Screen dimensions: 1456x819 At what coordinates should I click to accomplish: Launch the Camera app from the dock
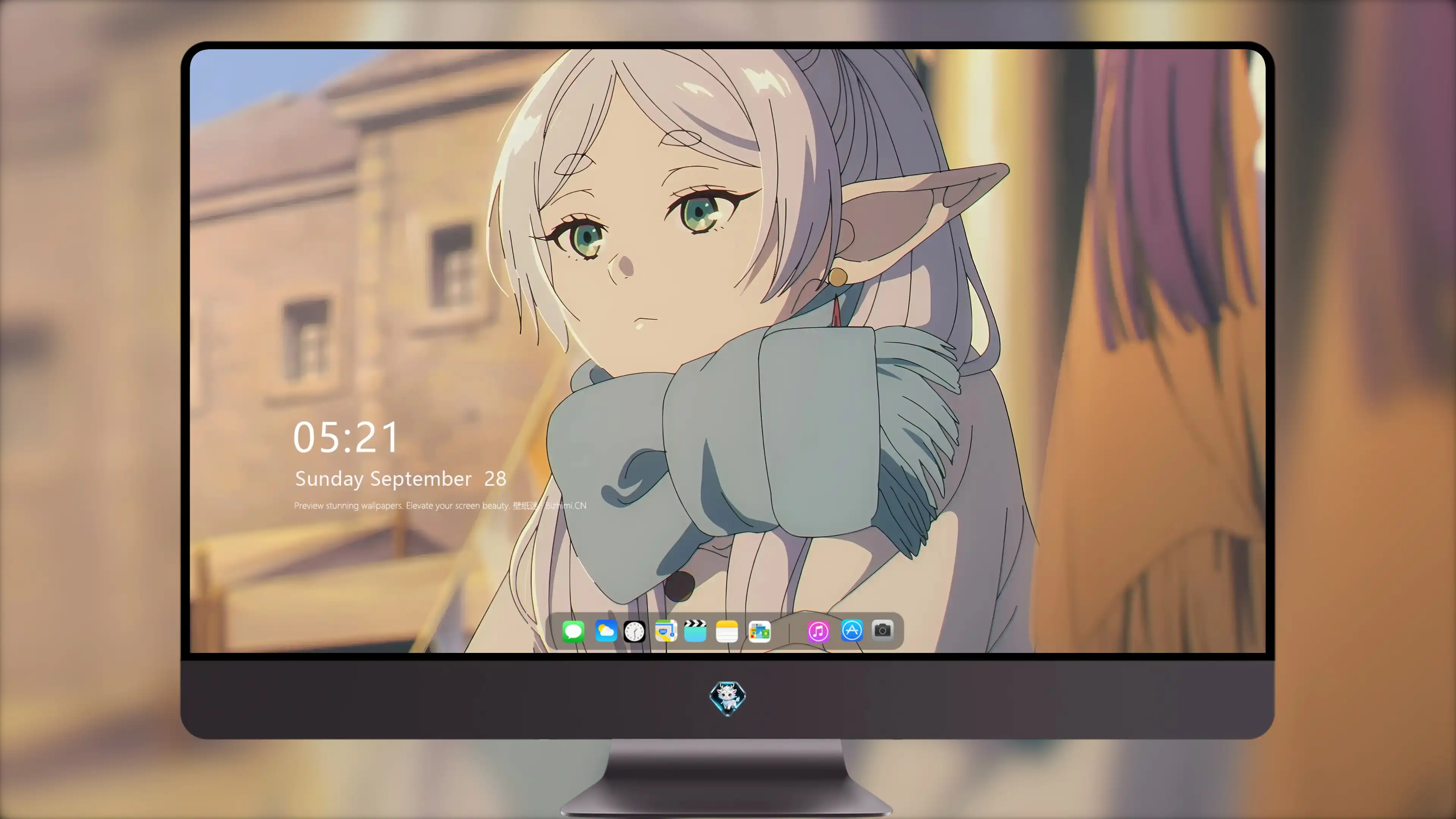tap(882, 630)
